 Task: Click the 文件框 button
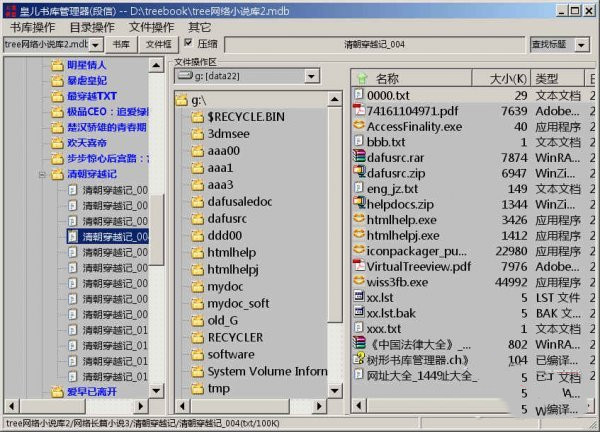click(158, 44)
